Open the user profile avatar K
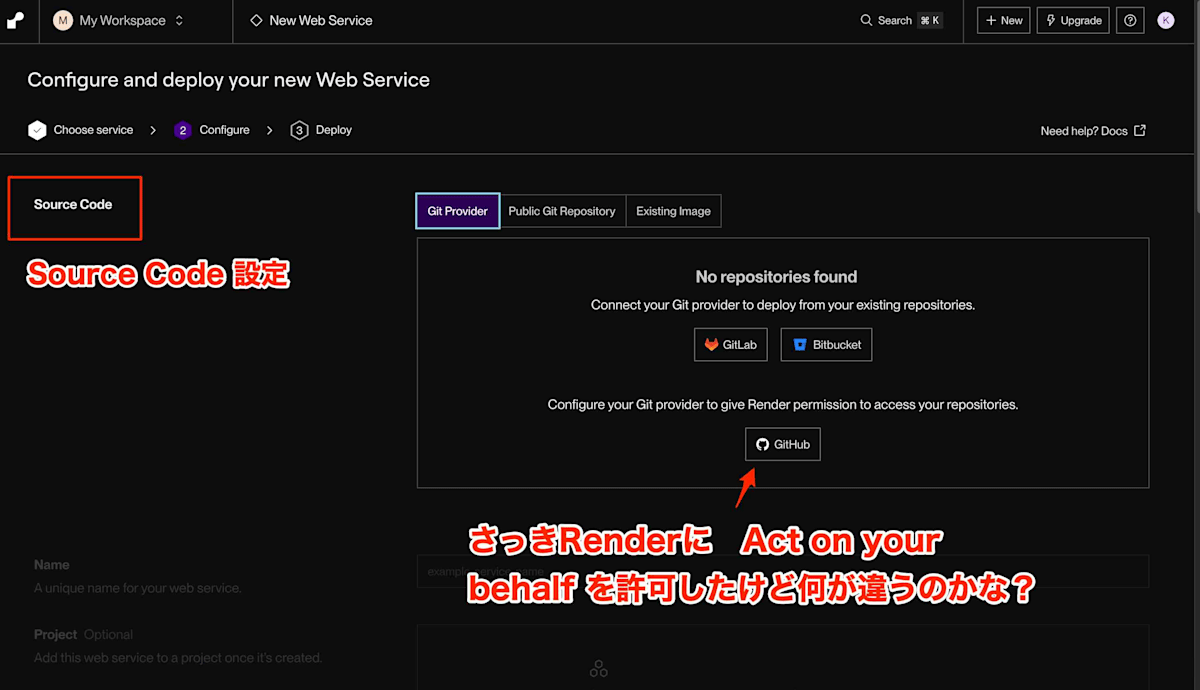1200x690 pixels. tap(1165, 20)
